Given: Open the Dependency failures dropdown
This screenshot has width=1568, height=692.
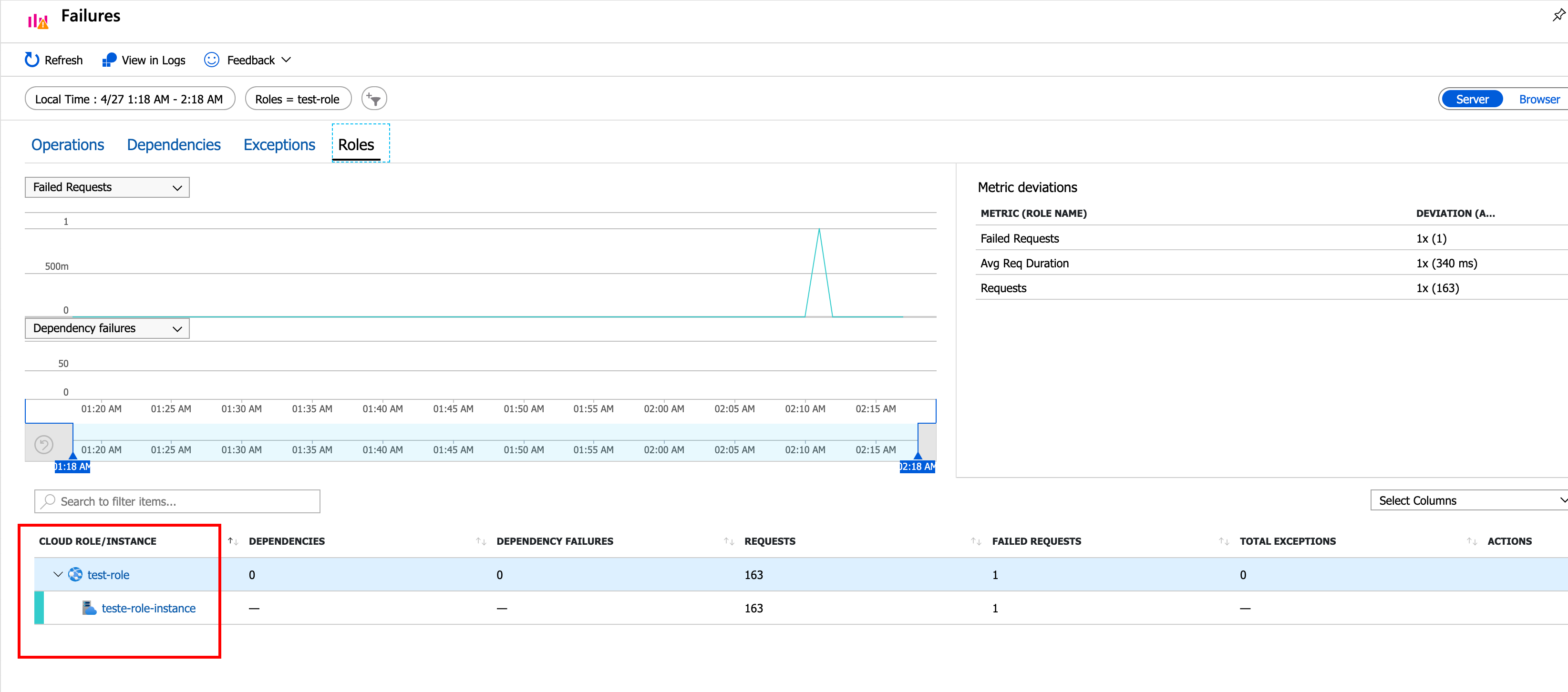Looking at the screenshot, I should tap(106, 328).
